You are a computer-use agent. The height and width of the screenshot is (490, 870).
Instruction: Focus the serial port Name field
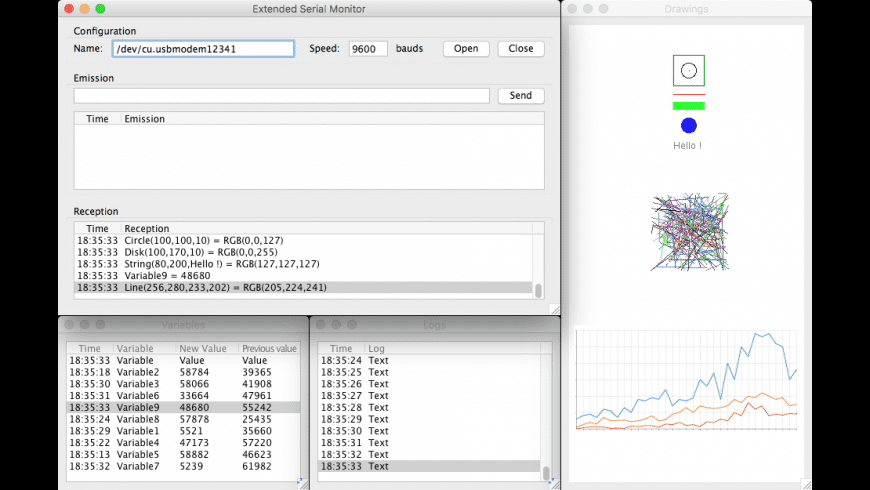pyautogui.click(x=203, y=48)
